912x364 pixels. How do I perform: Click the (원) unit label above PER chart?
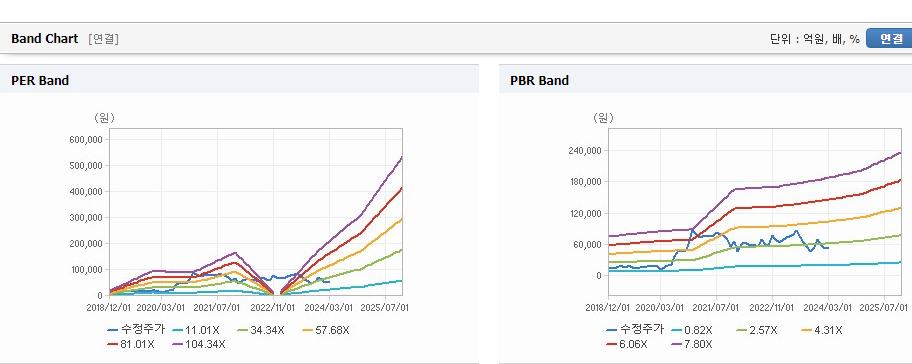pos(104,118)
